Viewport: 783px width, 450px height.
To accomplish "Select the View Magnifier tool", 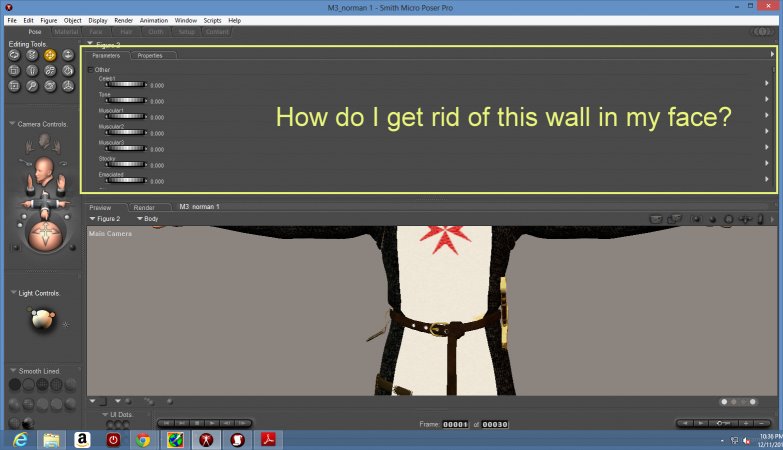I will pyautogui.click(x=32, y=86).
